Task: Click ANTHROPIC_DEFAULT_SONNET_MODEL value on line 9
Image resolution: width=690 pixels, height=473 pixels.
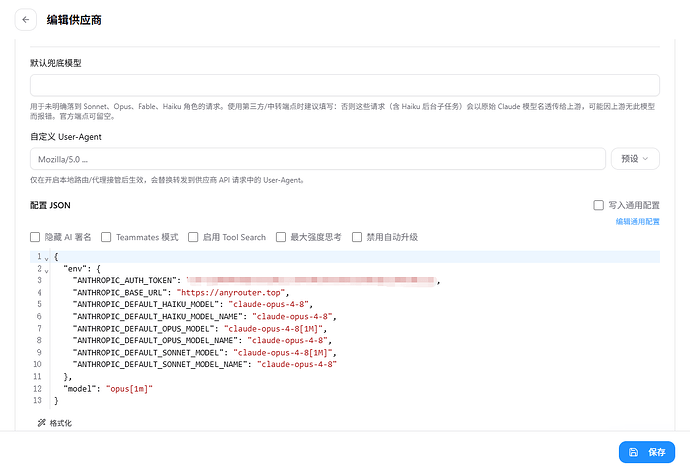Action: [x=283, y=352]
